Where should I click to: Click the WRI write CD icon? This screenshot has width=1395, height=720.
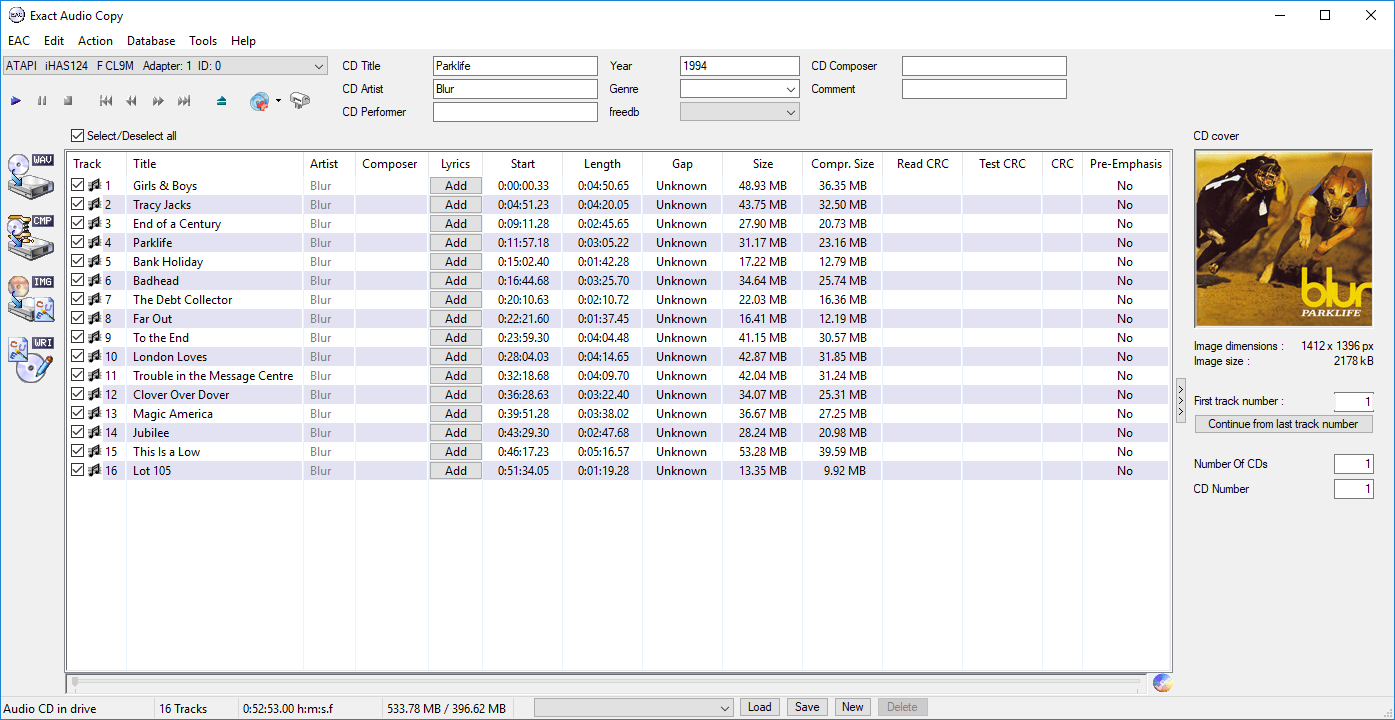click(x=30, y=360)
